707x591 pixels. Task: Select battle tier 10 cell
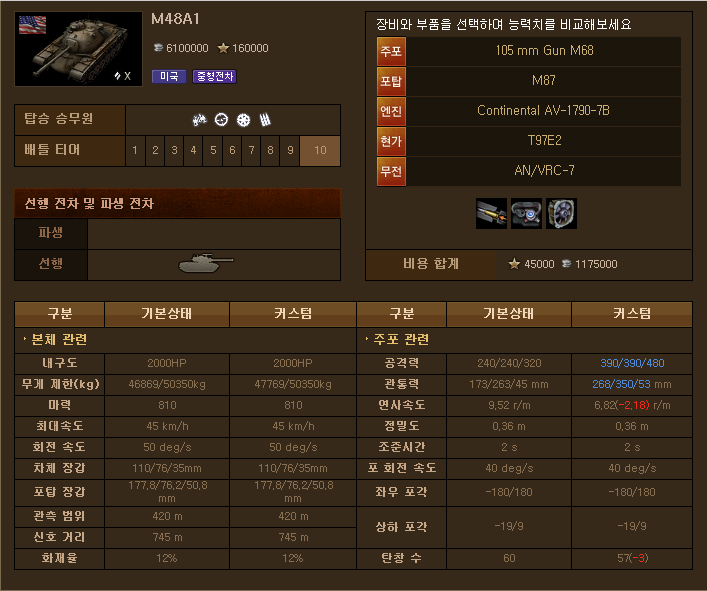point(320,151)
